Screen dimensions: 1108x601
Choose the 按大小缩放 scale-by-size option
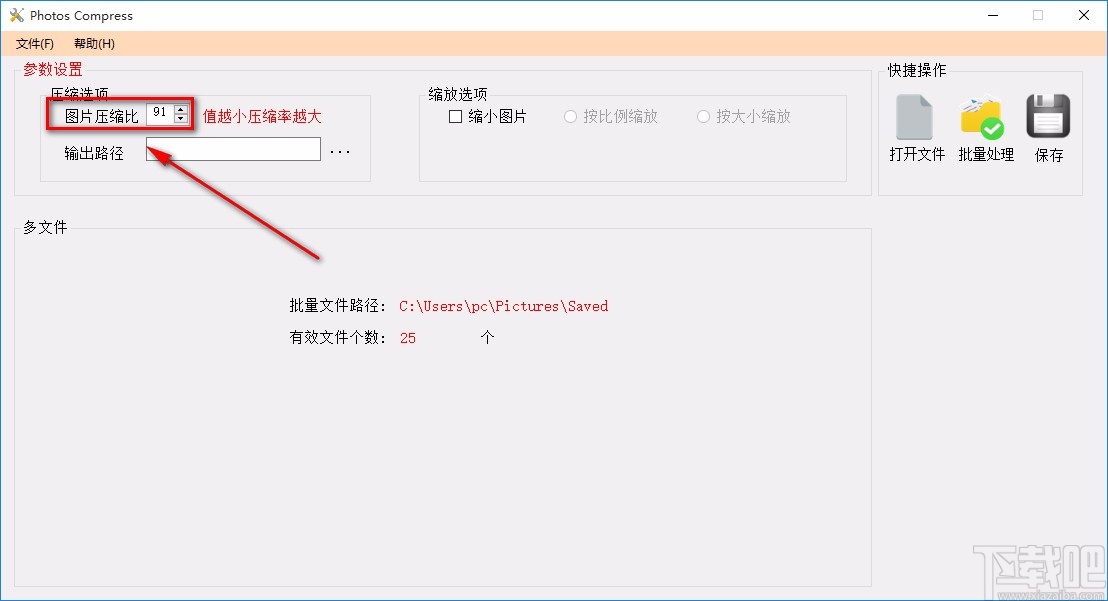click(703, 116)
